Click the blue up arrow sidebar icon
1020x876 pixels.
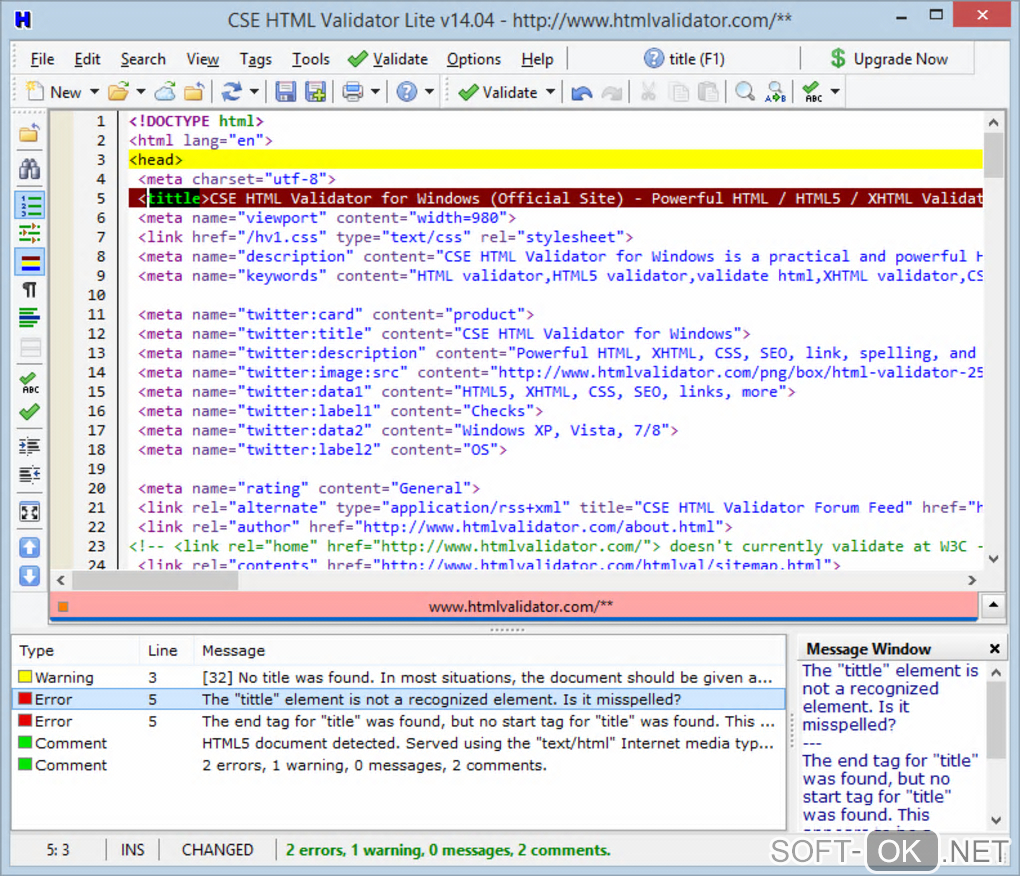30,547
